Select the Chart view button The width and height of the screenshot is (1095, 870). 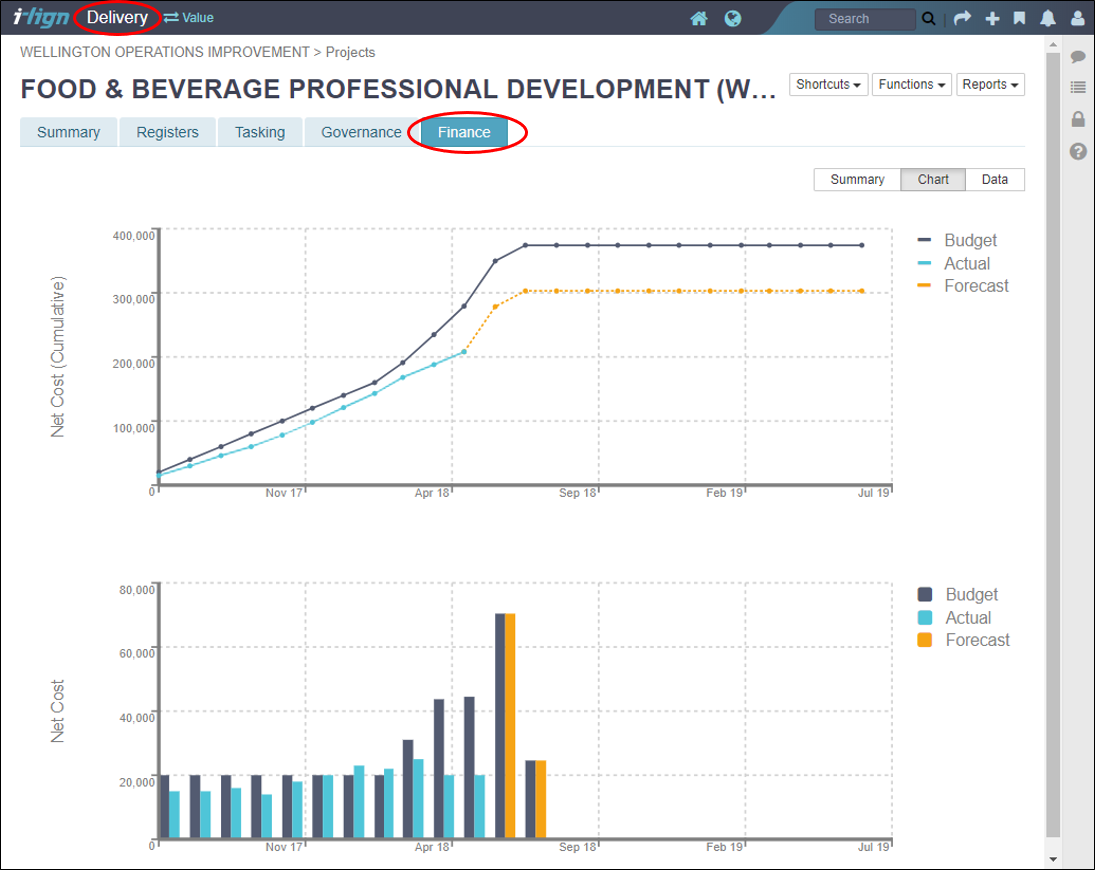933,179
